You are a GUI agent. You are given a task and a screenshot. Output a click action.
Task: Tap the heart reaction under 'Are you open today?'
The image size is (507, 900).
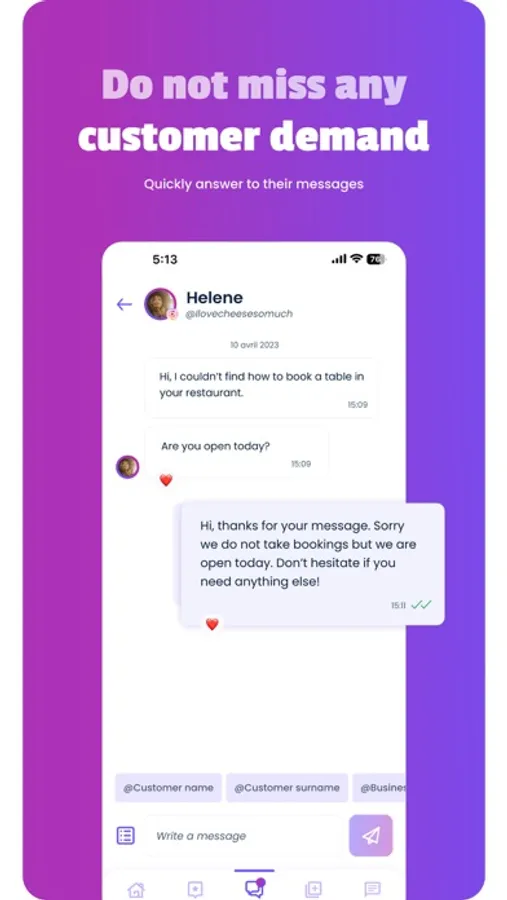click(166, 480)
